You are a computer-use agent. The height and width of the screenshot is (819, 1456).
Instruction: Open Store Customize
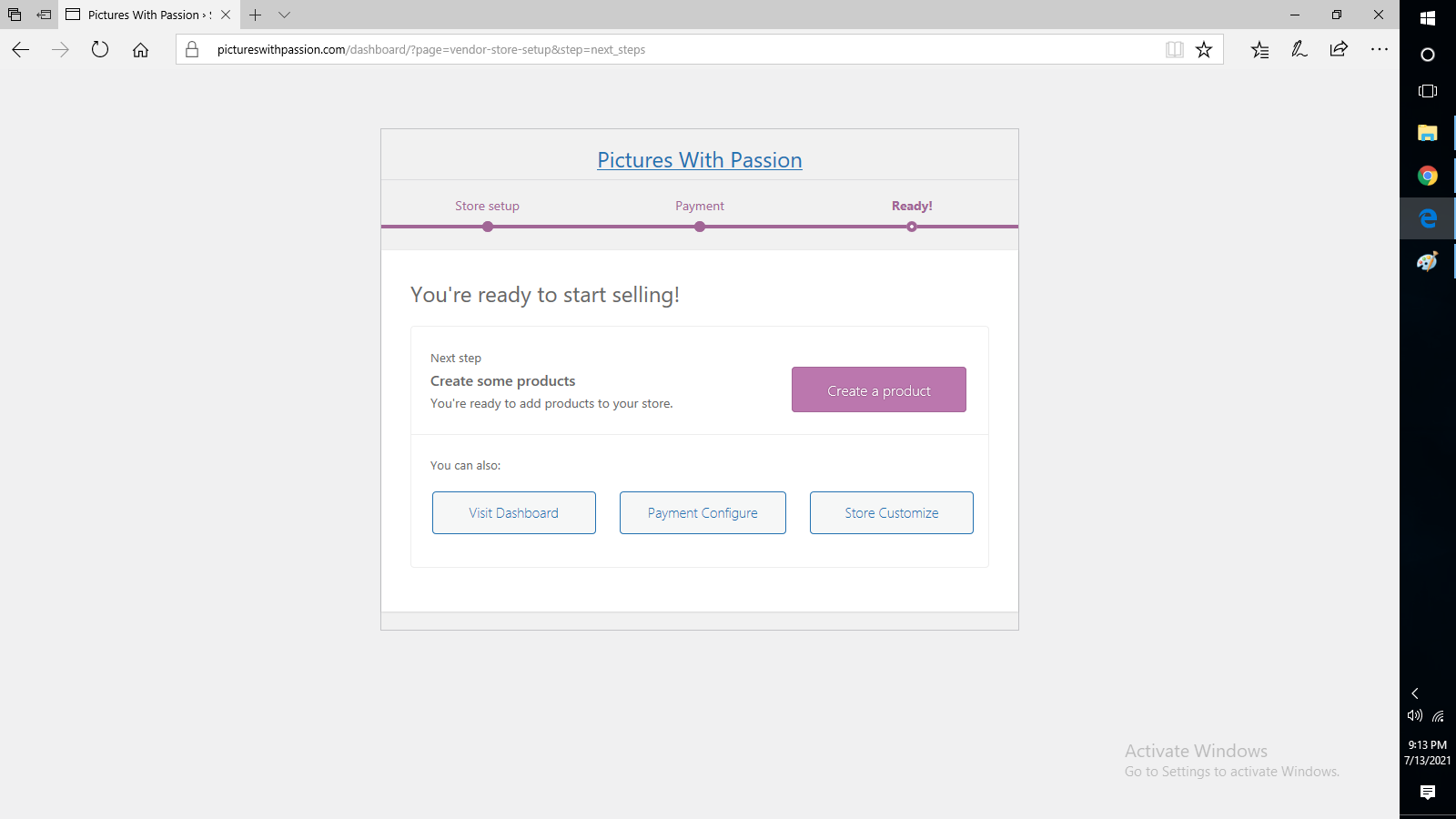pos(892,513)
